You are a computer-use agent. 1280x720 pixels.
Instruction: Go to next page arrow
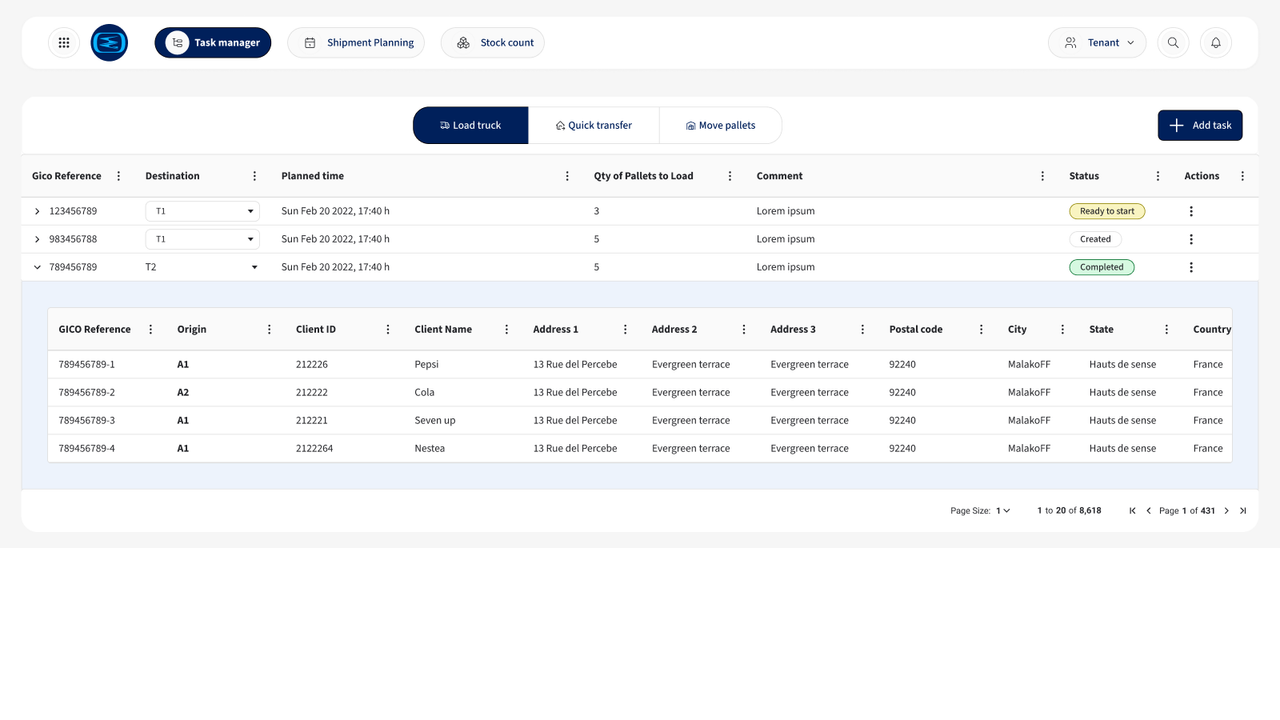coord(1227,511)
